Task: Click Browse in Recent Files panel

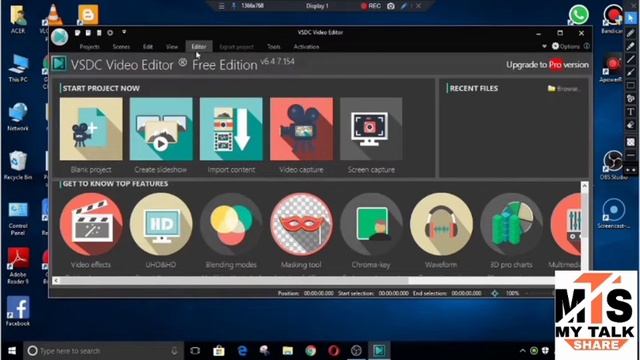Action: click(x=564, y=89)
